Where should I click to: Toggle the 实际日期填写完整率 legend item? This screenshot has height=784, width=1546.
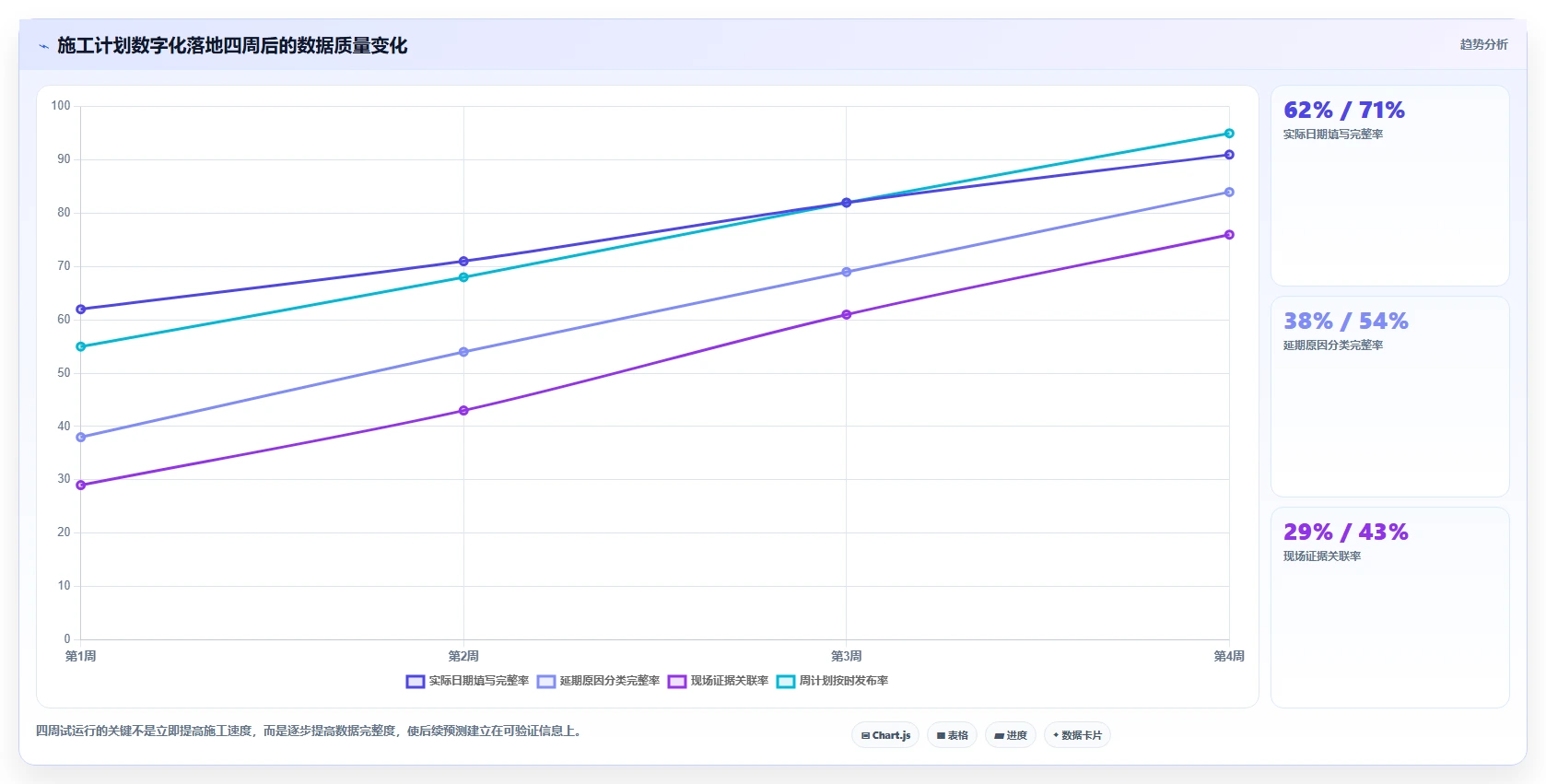coord(467,681)
